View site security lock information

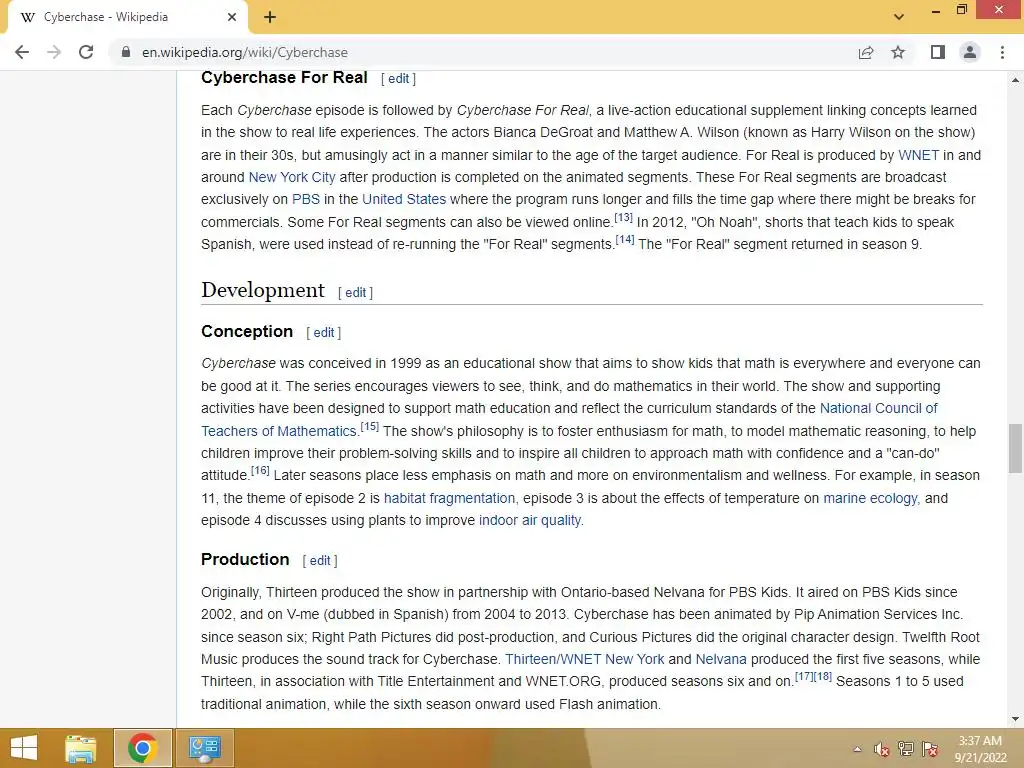[126, 52]
